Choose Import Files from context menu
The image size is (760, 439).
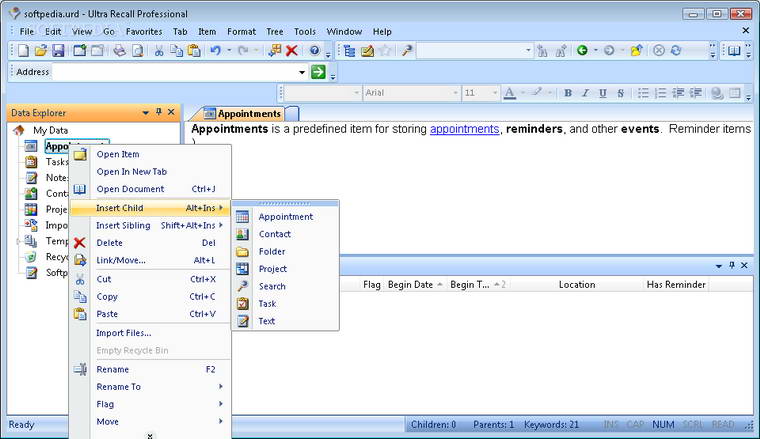(x=150, y=333)
